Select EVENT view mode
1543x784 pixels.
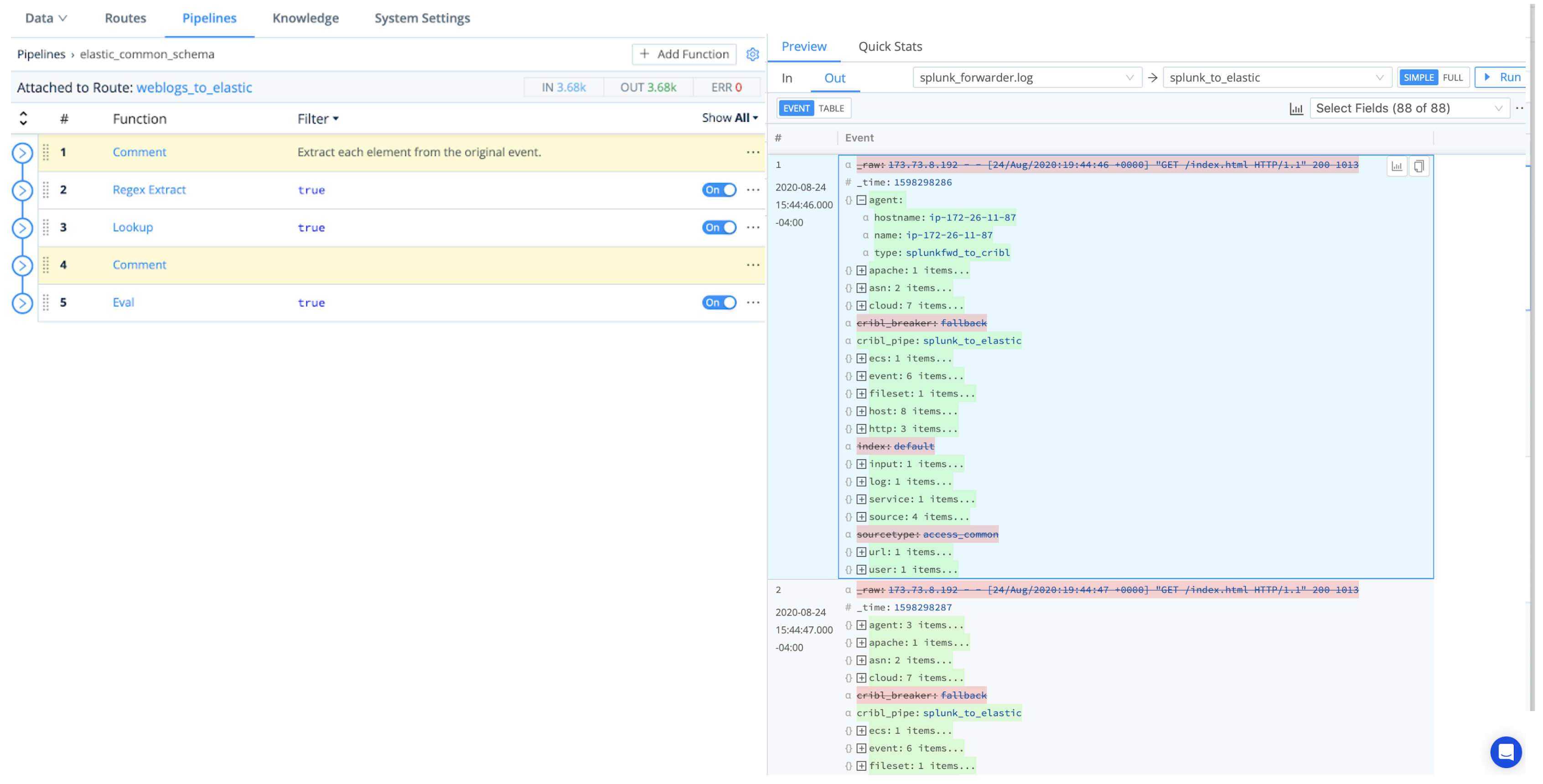point(796,108)
